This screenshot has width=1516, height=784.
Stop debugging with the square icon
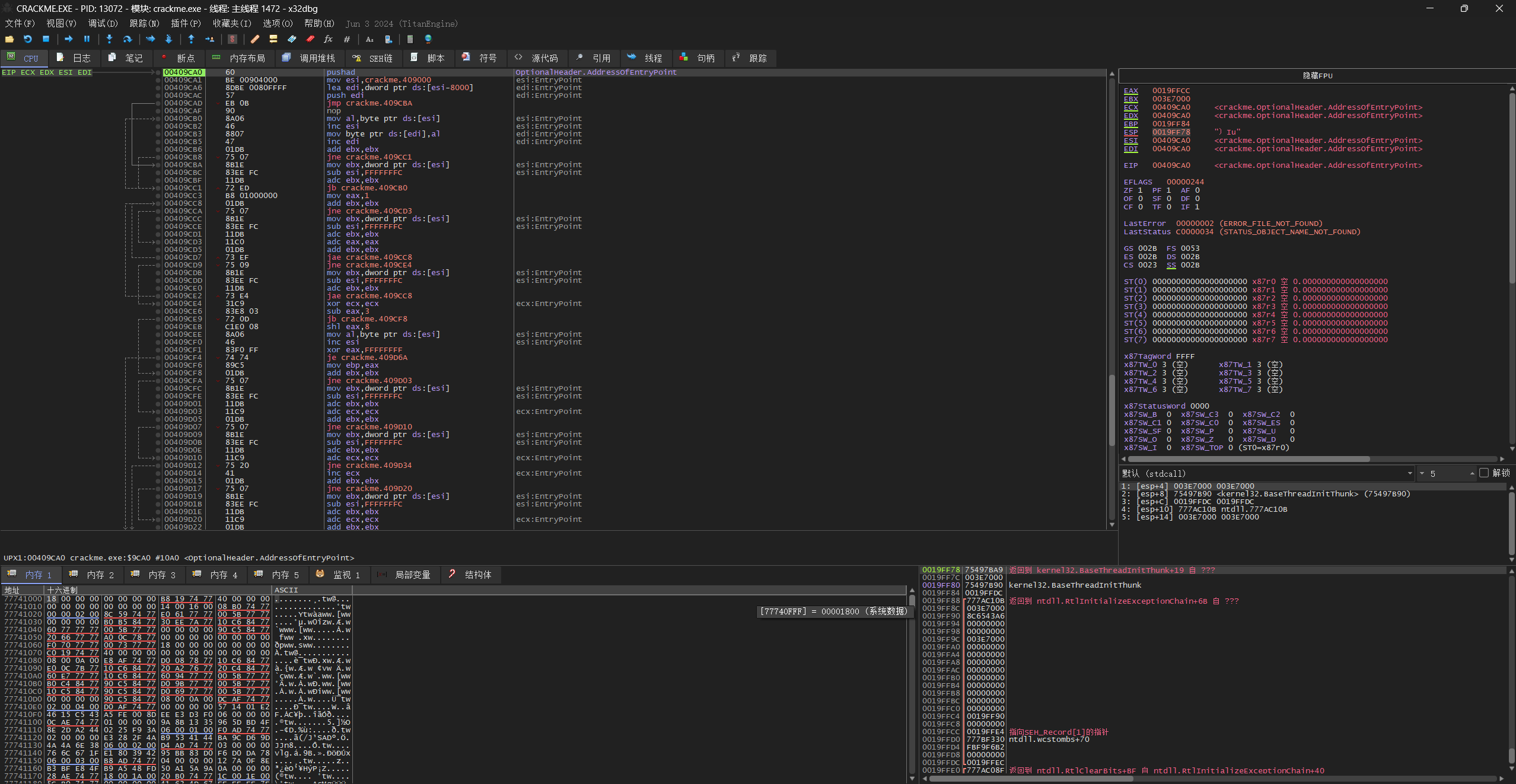tap(46, 39)
